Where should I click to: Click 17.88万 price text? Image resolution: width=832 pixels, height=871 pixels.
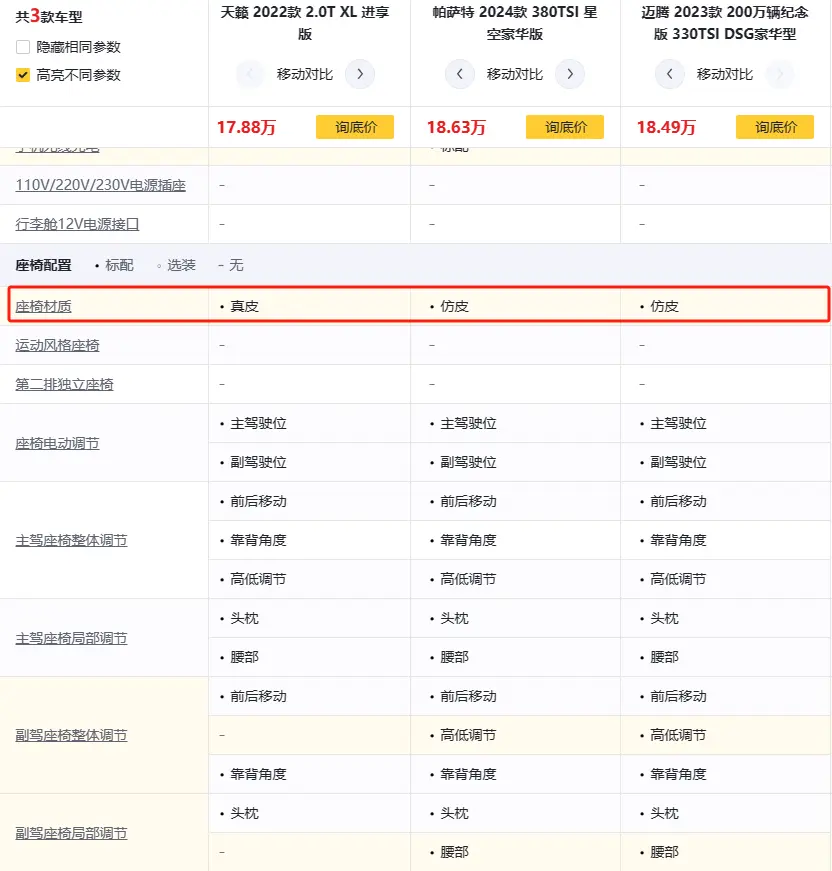coord(246,127)
